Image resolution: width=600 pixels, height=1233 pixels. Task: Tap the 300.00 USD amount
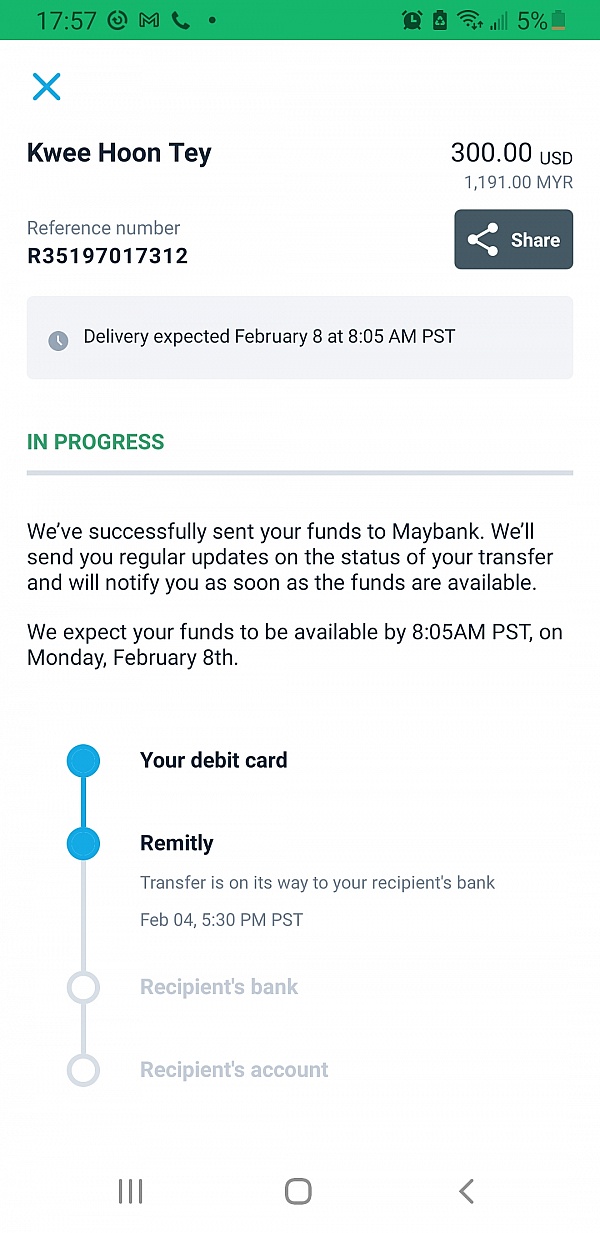[510, 154]
